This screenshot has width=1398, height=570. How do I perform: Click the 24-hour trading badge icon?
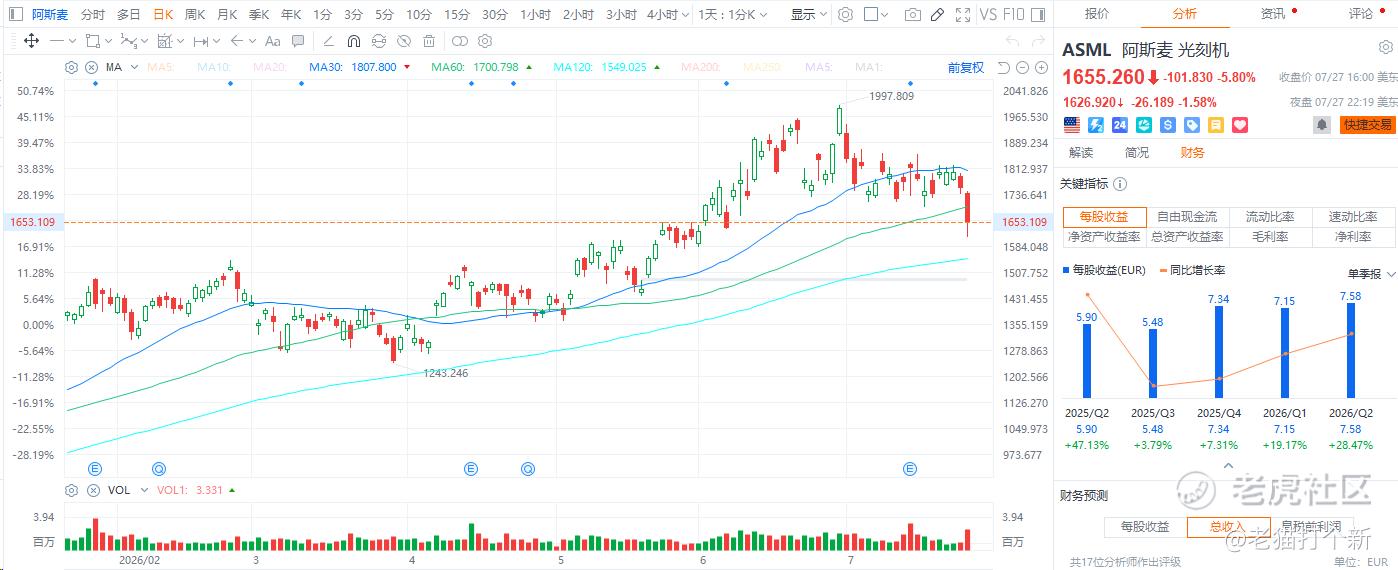[1120, 125]
